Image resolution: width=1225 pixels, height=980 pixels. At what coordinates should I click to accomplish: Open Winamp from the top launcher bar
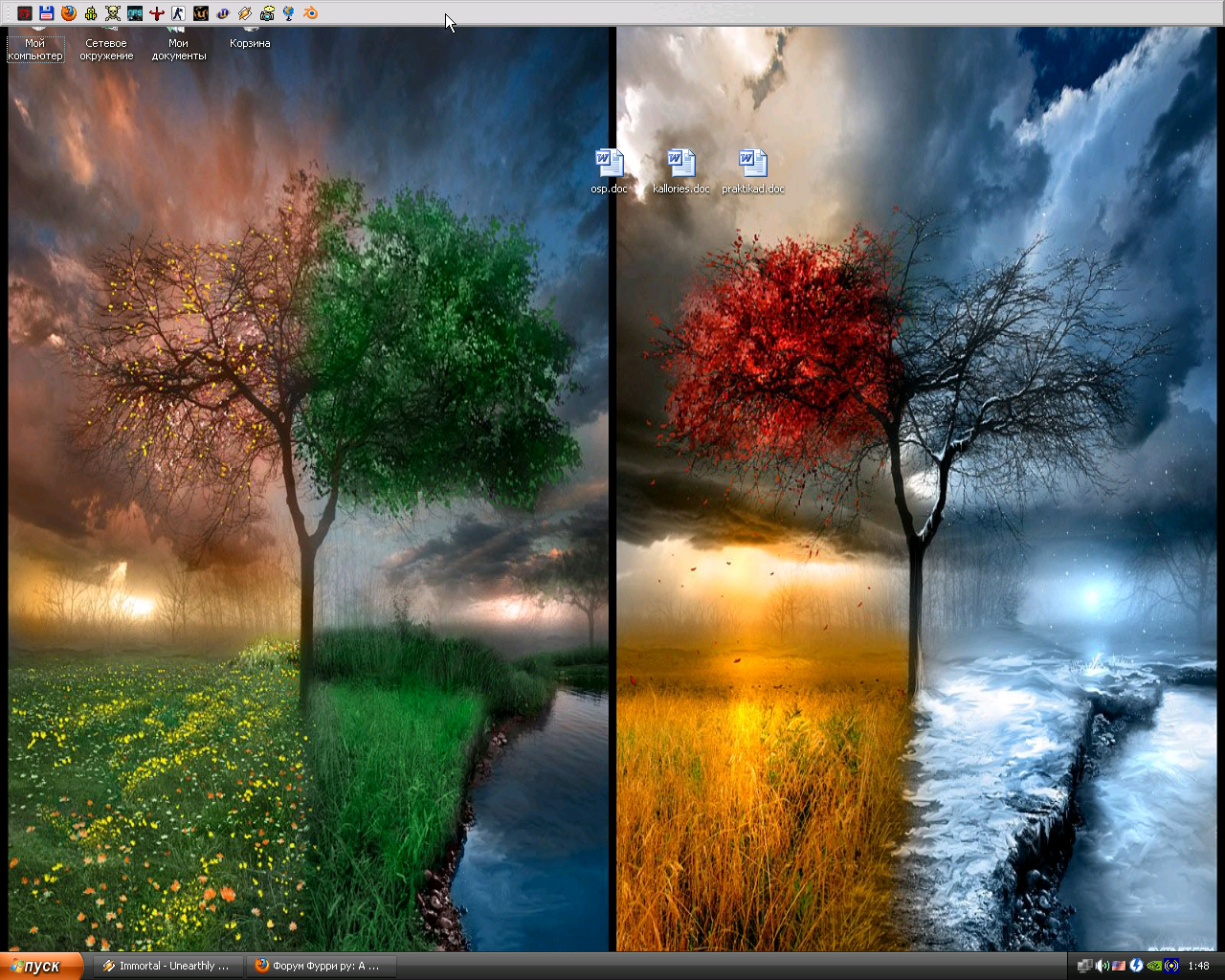pos(245,13)
